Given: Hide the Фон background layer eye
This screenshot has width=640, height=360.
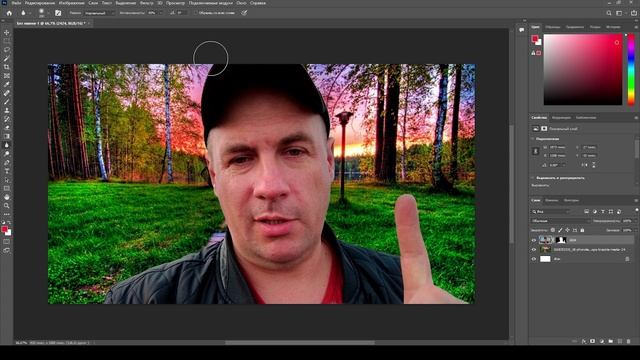Looking at the screenshot, I should (534, 259).
